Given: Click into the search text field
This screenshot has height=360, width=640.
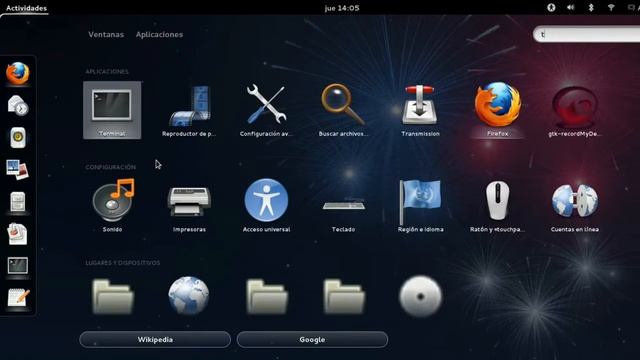Looking at the screenshot, I should coord(587,34).
